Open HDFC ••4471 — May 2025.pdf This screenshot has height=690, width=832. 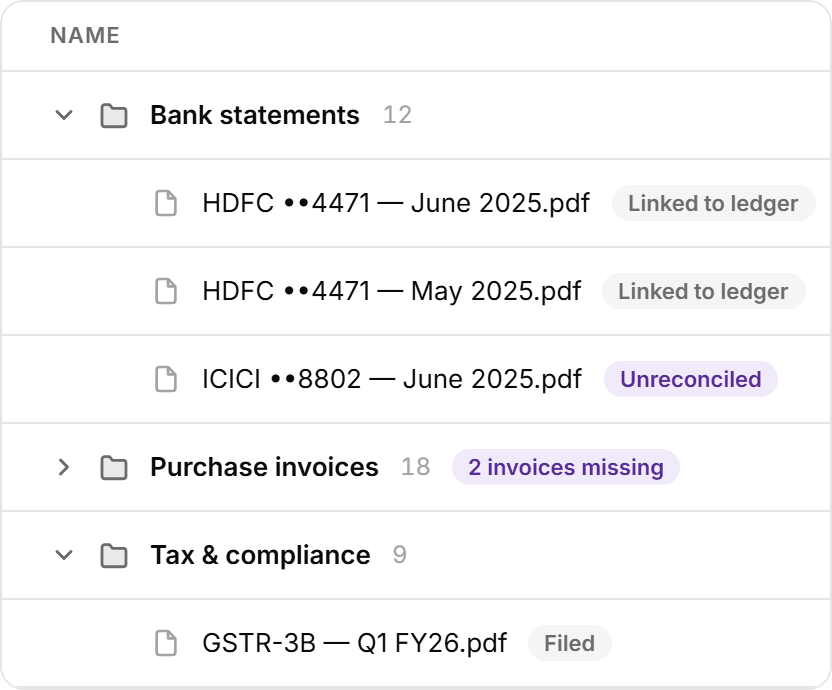point(392,291)
